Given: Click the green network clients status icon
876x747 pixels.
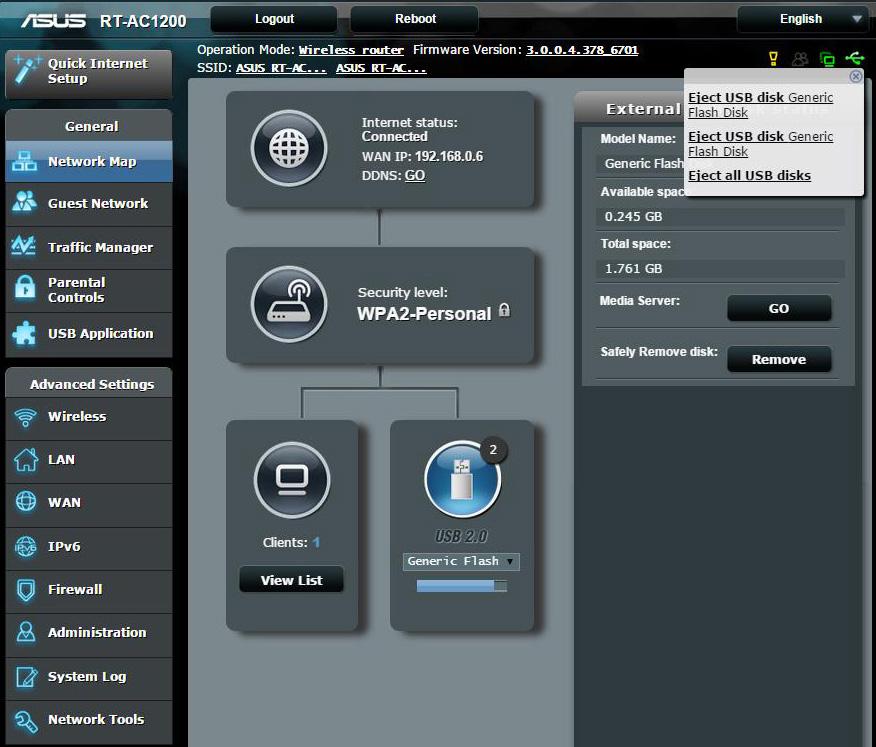Looking at the screenshot, I should [x=827, y=59].
